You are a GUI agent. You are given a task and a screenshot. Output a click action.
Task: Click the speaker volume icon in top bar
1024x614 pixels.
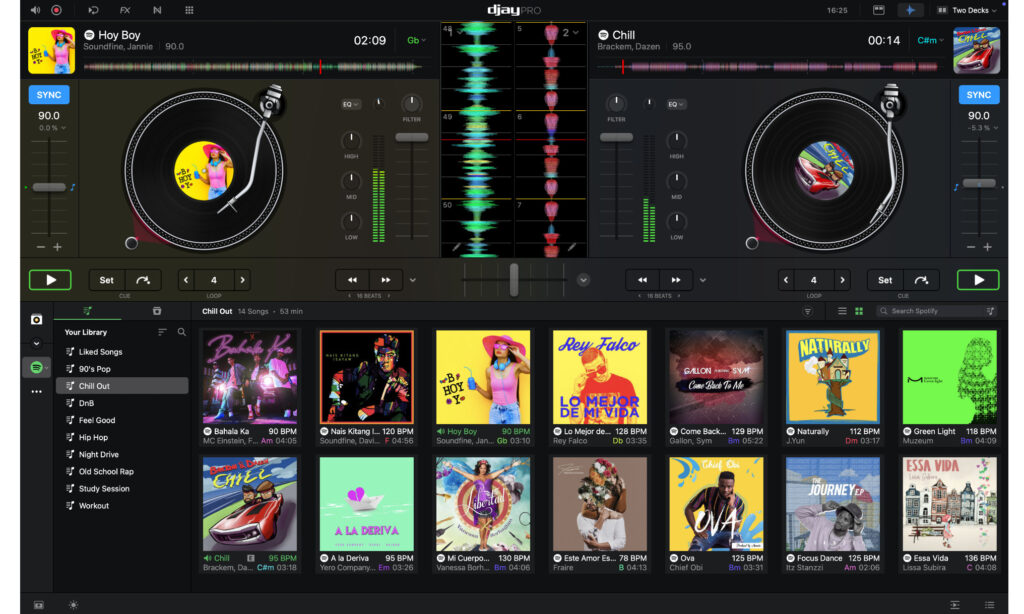(35, 10)
